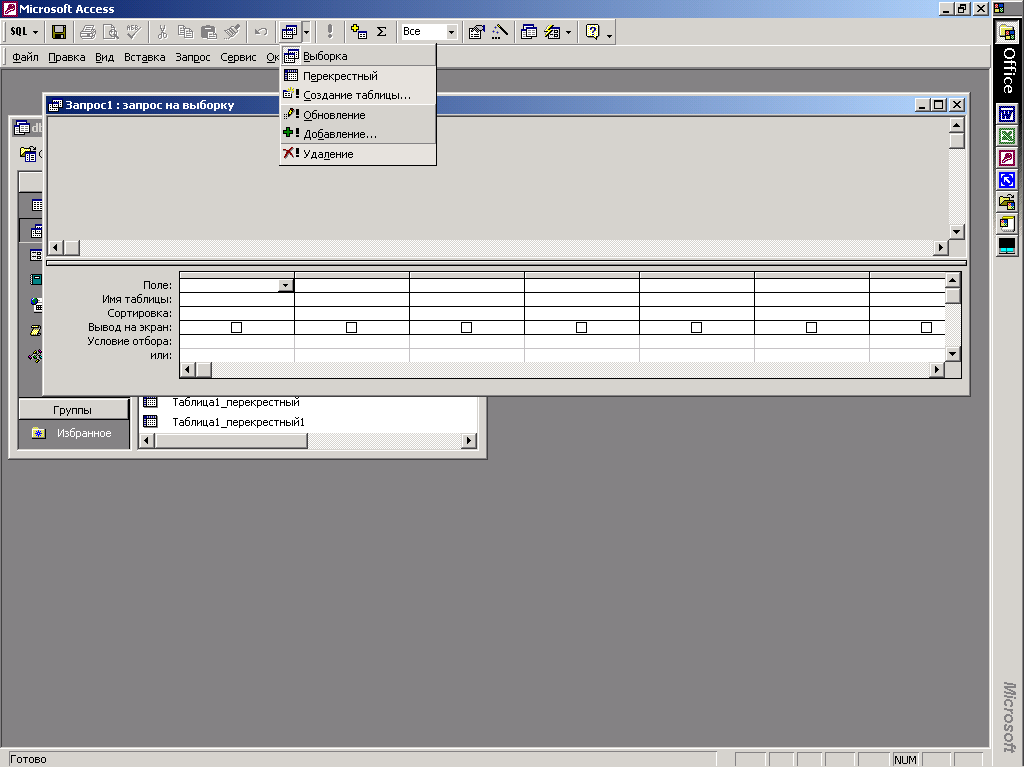This screenshot has height=768, width=1024.
Task: Choose 'Выборка' query type
Action: click(x=358, y=56)
